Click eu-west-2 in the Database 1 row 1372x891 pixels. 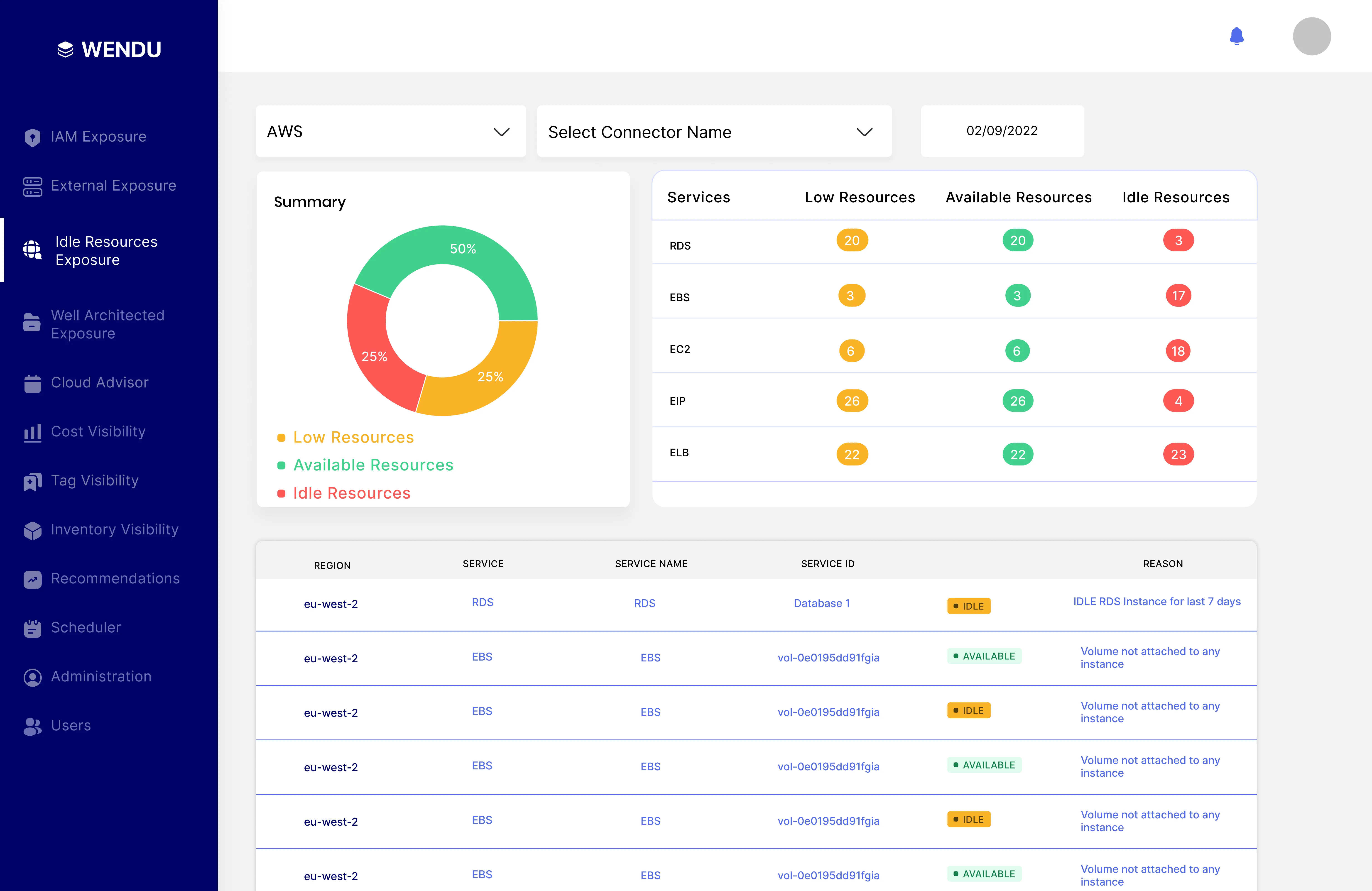coord(331,604)
